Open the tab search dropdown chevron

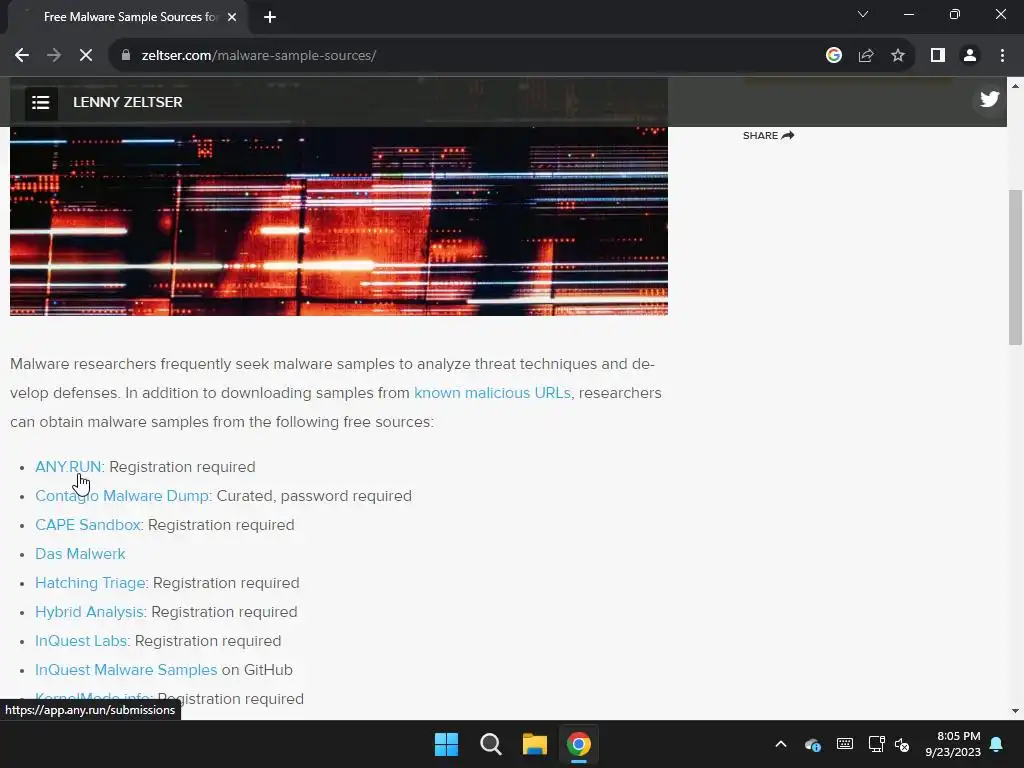pos(863,14)
